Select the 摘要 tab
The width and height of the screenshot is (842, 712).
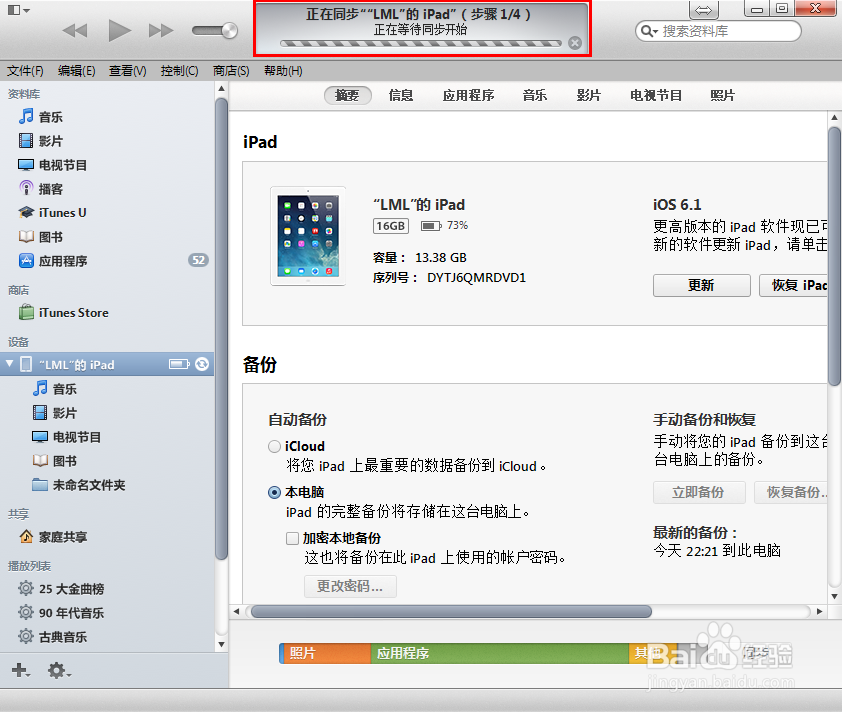coord(347,96)
